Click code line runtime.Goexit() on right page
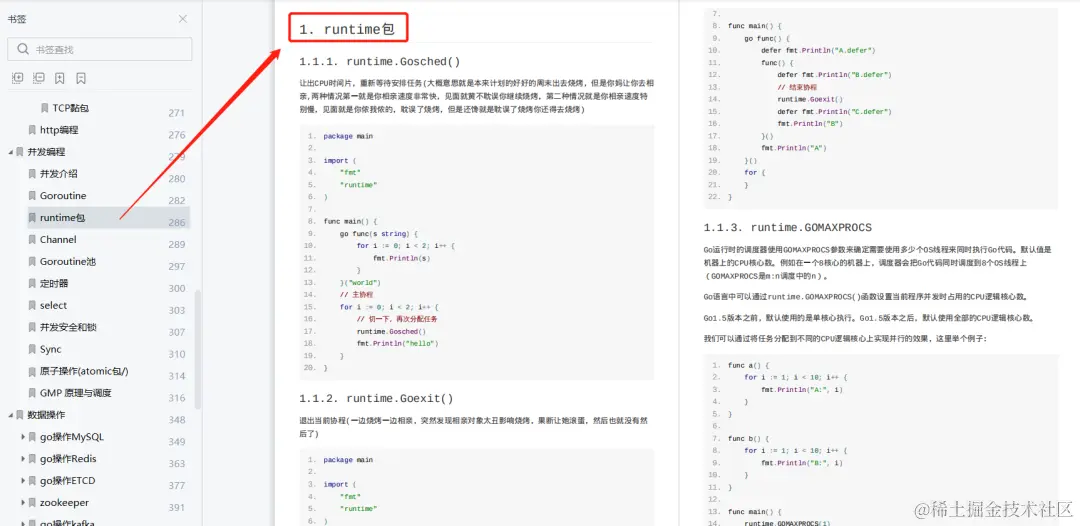This screenshot has width=1080, height=526. tap(809, 99)
